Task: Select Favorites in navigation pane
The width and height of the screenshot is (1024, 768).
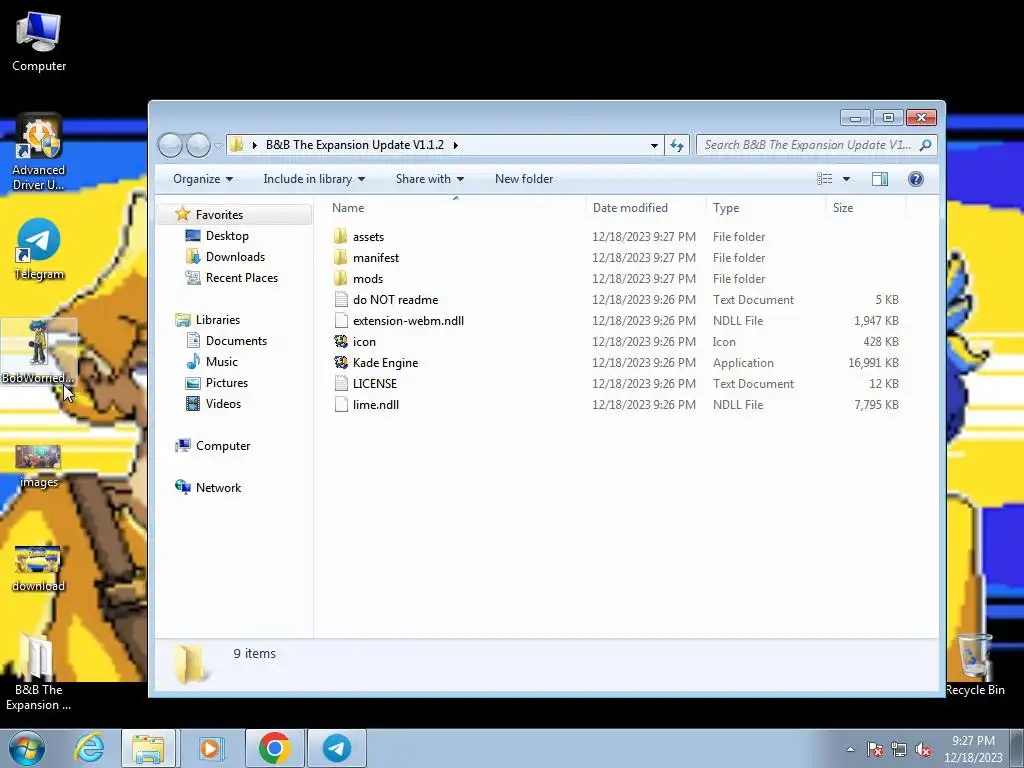Action: [219, 215]
